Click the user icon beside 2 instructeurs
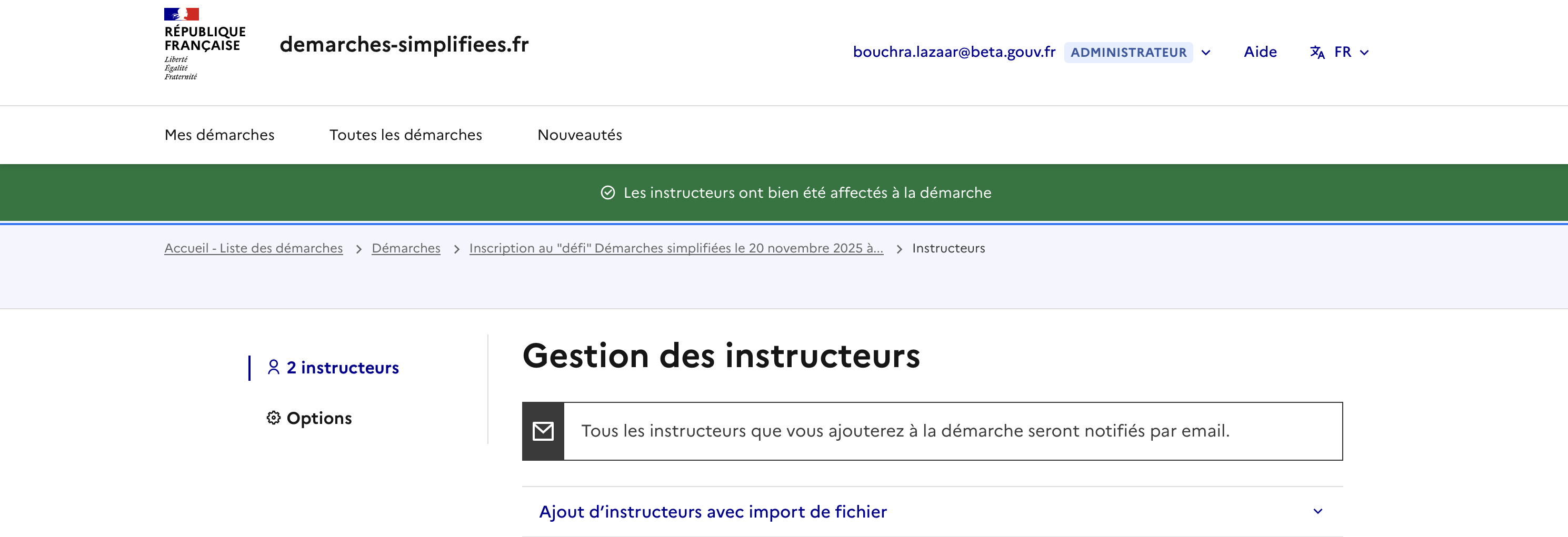Viewport: 1568px width, 537px height. tap(273, 367)
